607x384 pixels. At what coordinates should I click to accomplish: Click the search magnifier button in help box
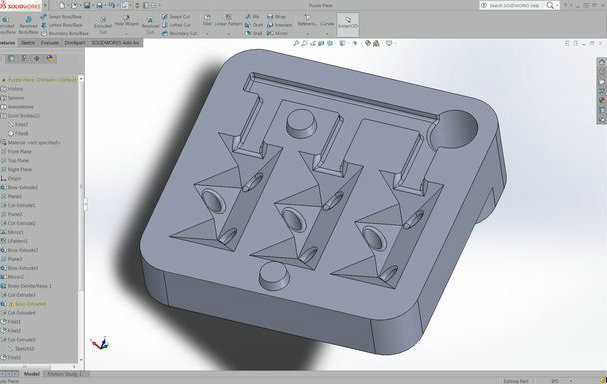click(550, 5)
